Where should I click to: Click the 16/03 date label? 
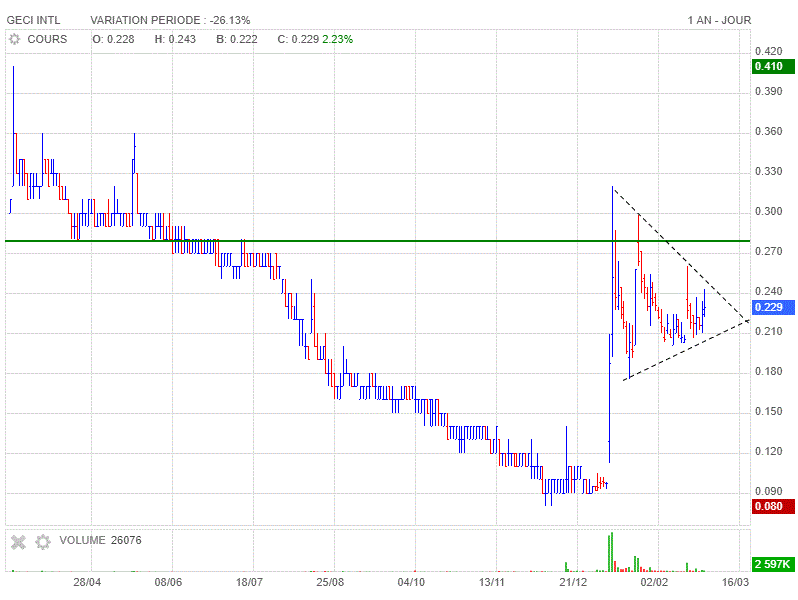click(x=735, y=582)
